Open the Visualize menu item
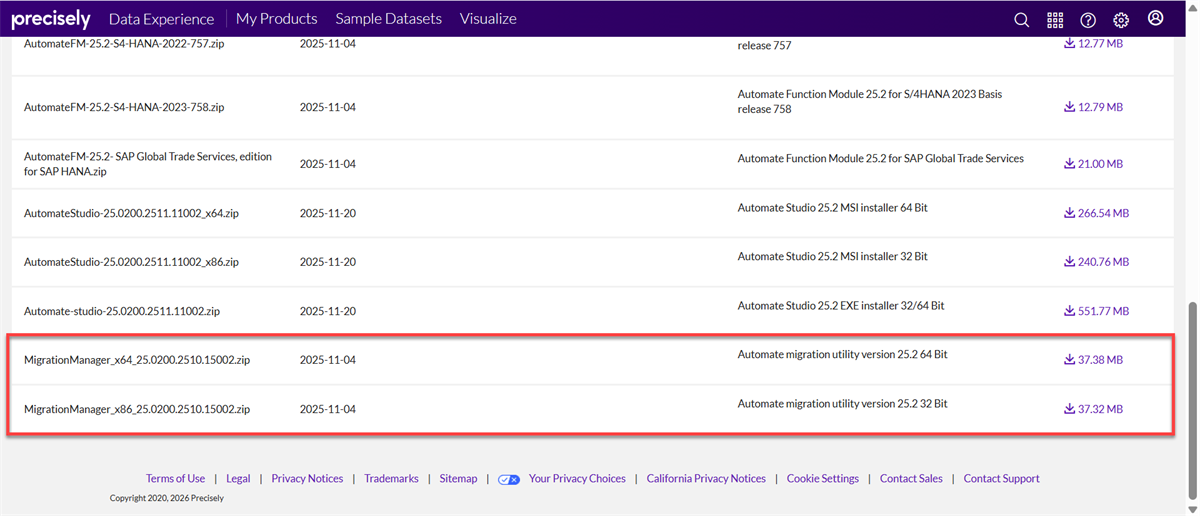1200x516 pixels. tap(488, 19)
